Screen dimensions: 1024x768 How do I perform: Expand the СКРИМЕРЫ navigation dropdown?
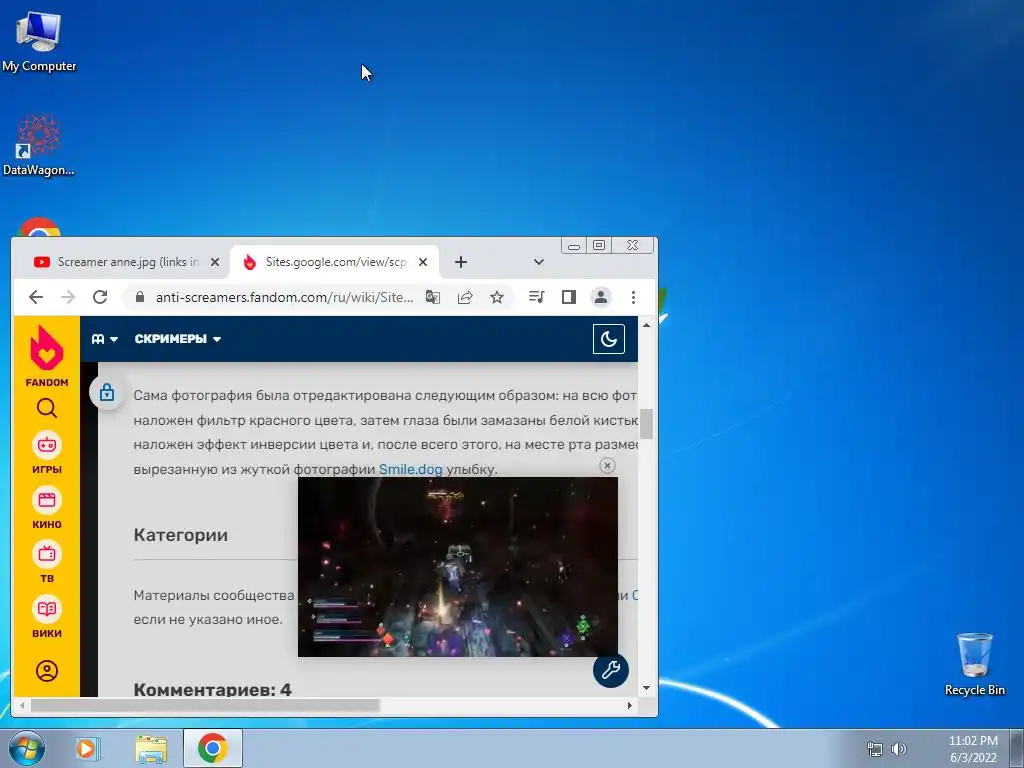[178, 339]
